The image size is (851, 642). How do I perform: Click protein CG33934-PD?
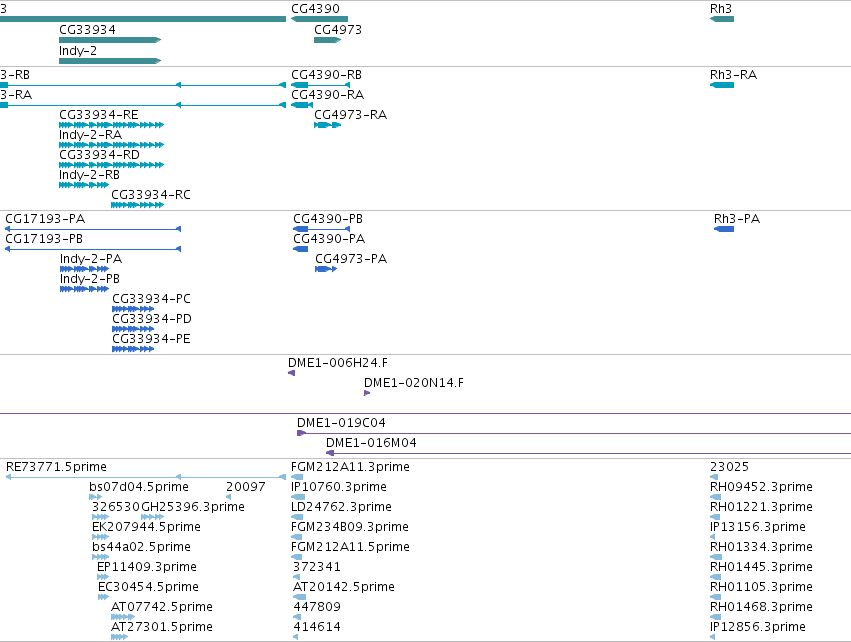pyautogui.click(x=133, y=329)
